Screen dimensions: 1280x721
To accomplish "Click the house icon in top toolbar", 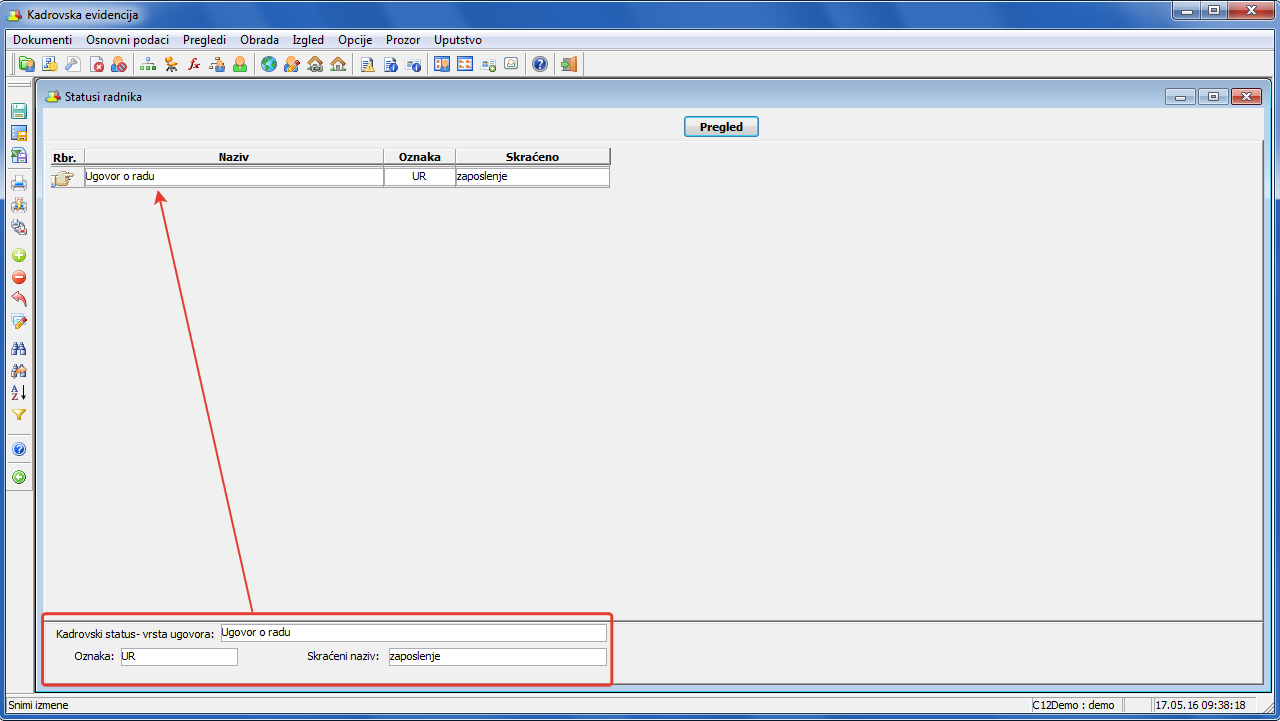I will click(x=338, y=64).
